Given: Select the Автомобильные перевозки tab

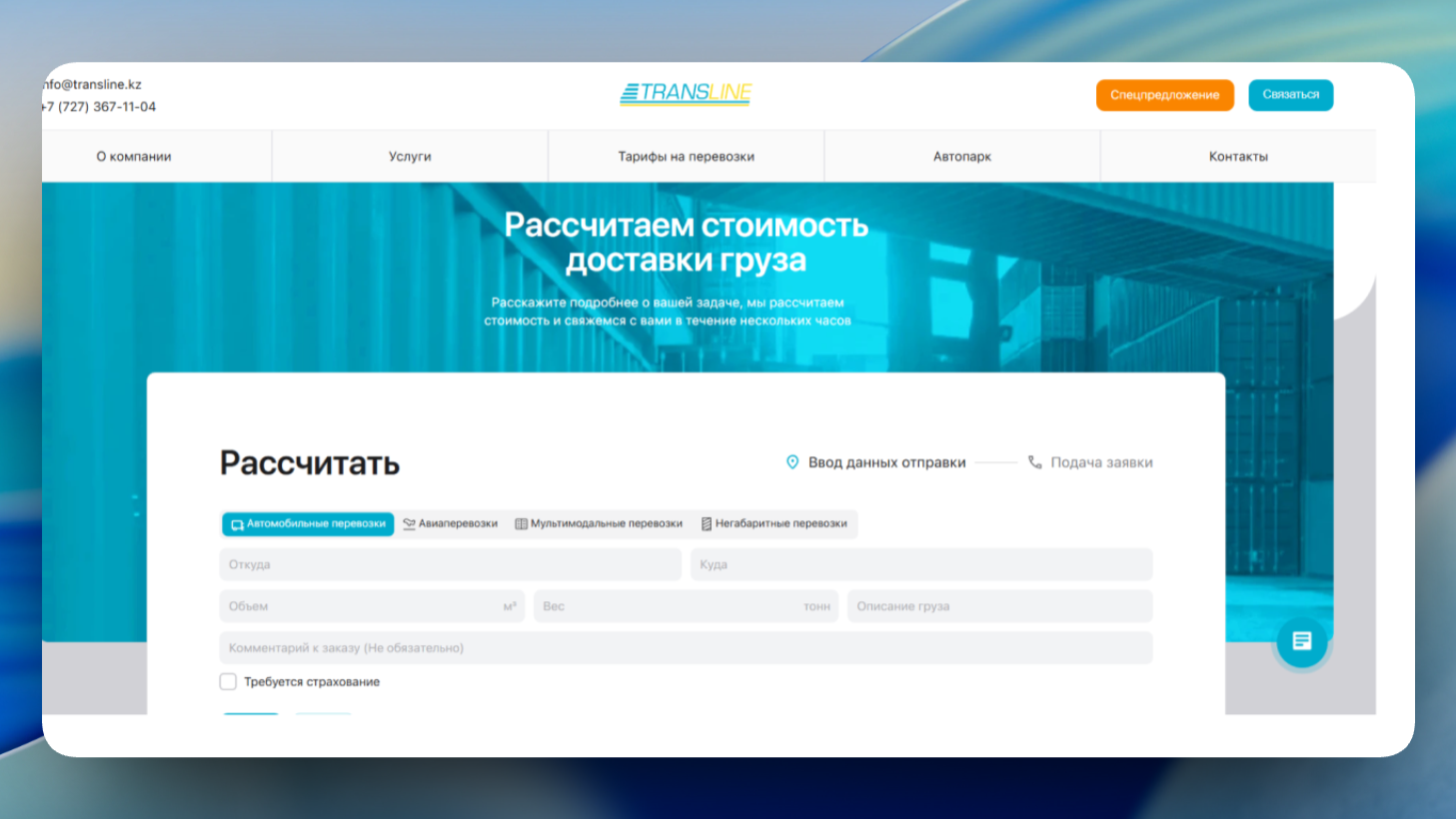Looking at the screenshot, I should [308, 524].
